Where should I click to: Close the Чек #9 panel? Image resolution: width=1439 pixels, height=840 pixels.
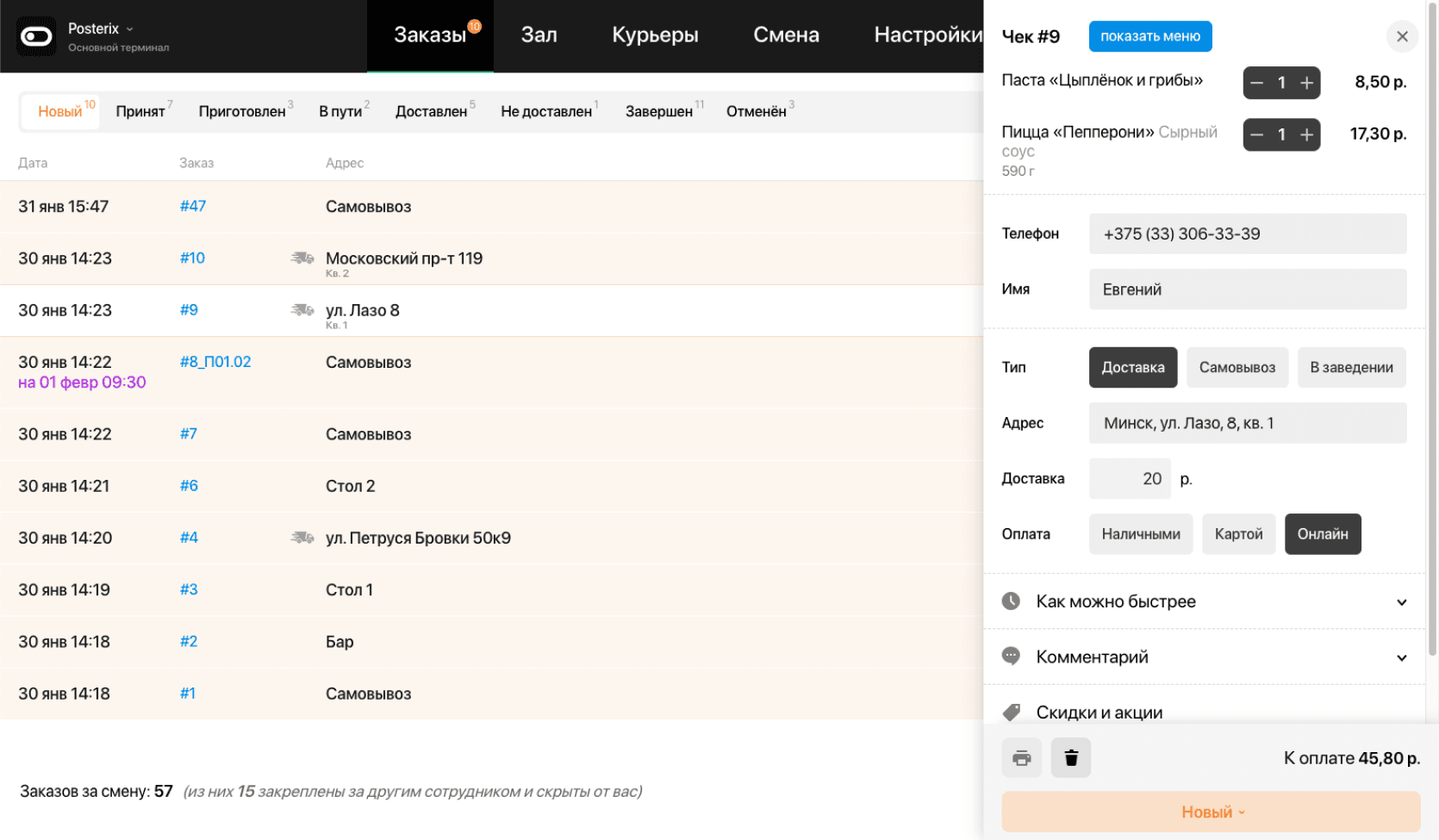coord(1402,36)
